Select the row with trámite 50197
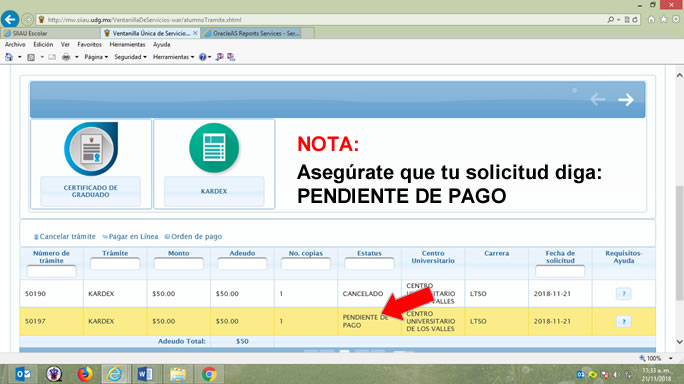Screen dimensions: 684x384 coord(338,322)
